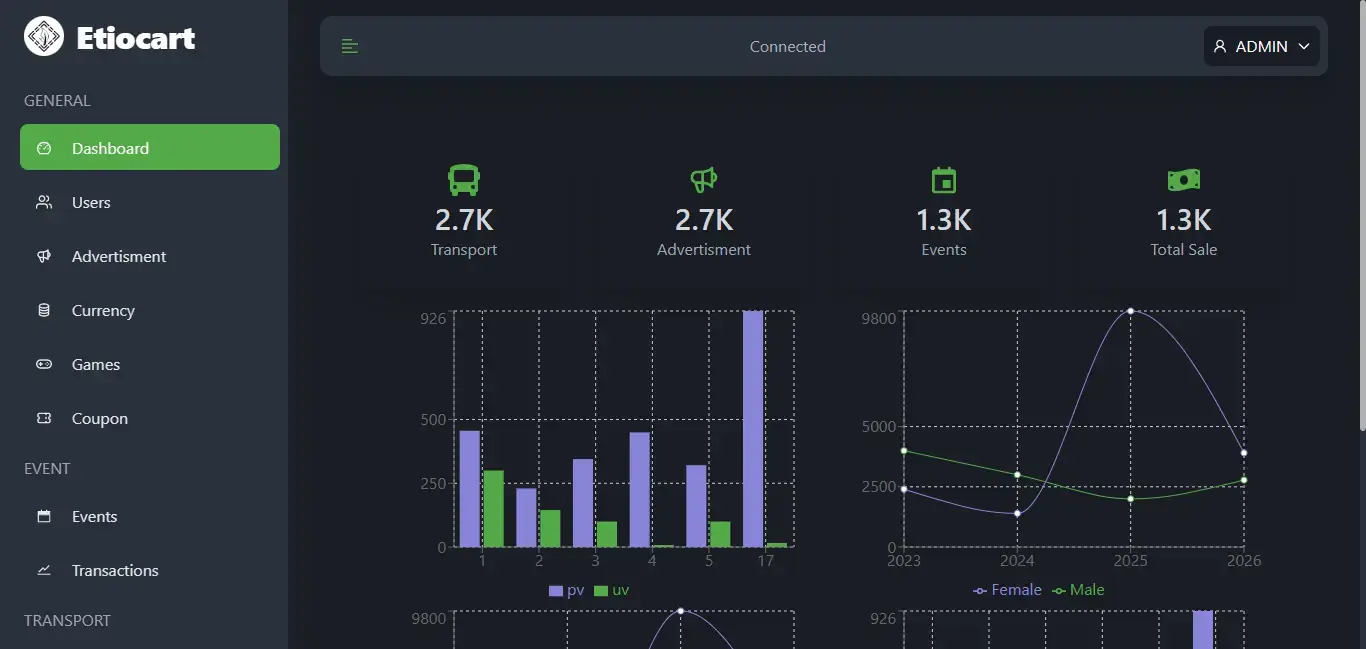The height and width of the screenshot is (649, 1366).
Task: Click the Users icon in sidebar
Action: 44,202
